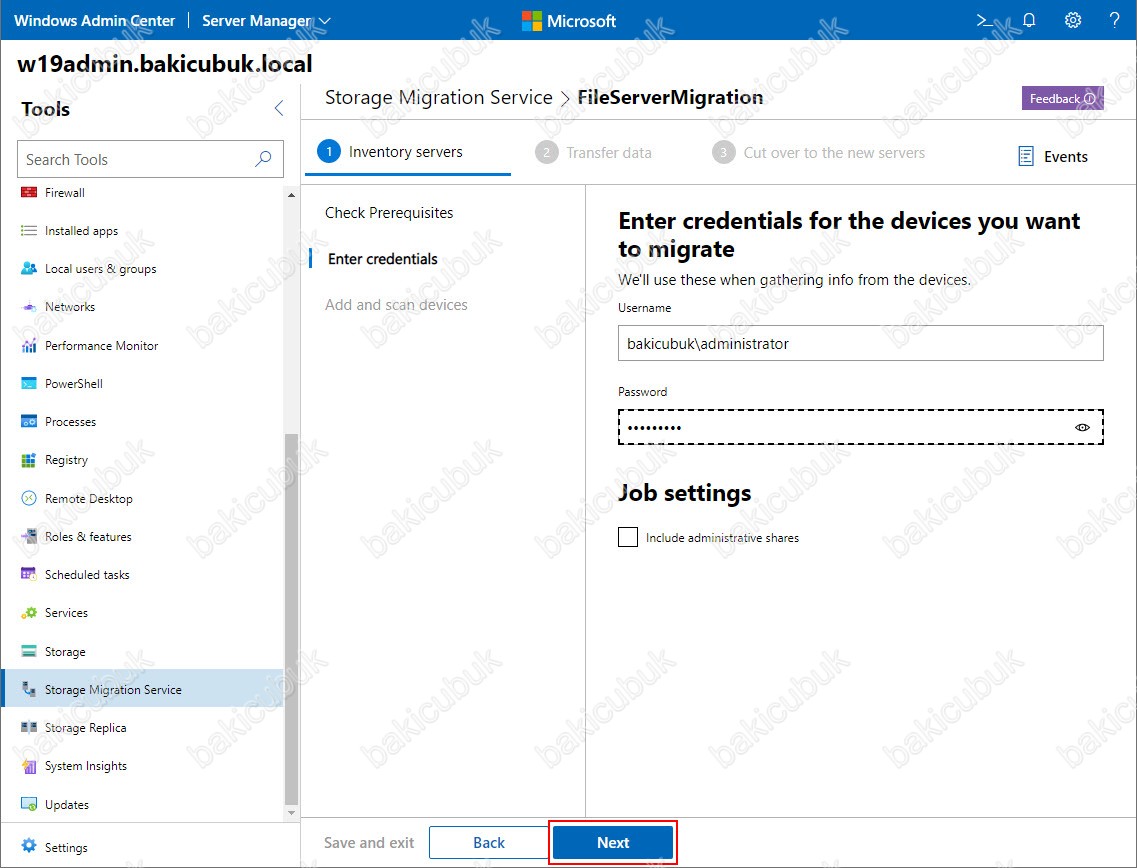Image resolution: width=1137 pixels, height=868 pixels.
Task: Click the Updates tool icon
Action: (x=29, y=804)
